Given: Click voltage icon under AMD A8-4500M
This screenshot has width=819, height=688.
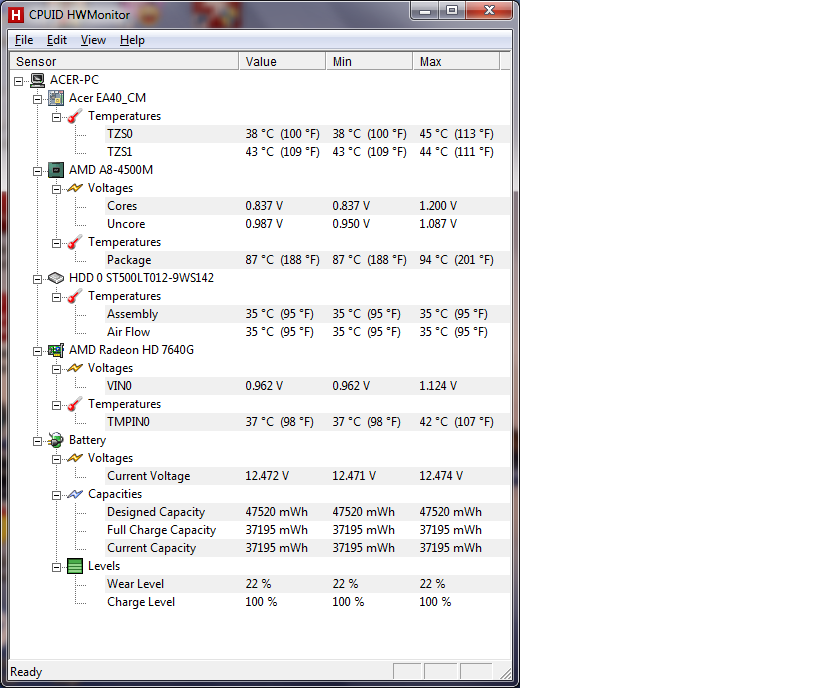Looking at the screenshot, I should point(75,188).
